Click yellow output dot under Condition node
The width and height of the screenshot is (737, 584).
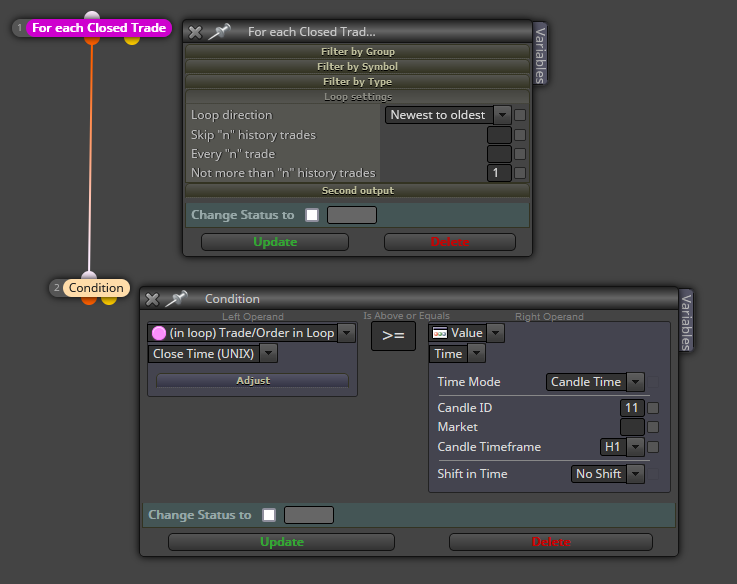click(109, 300)
